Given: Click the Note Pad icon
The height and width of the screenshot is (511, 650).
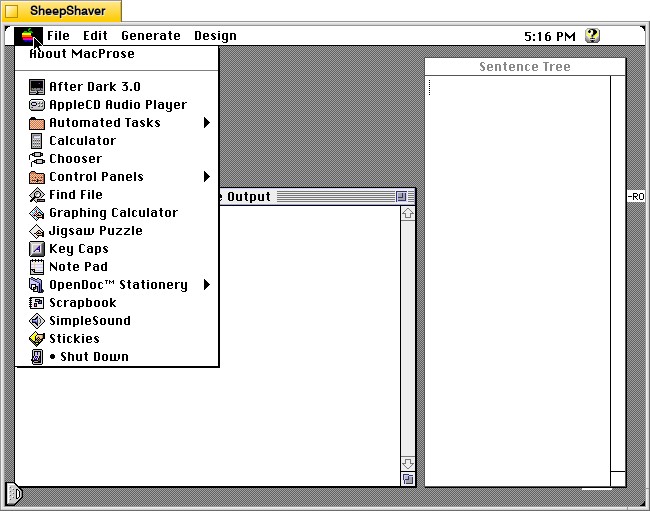Looking at the screenshot, I should [36, 267].
